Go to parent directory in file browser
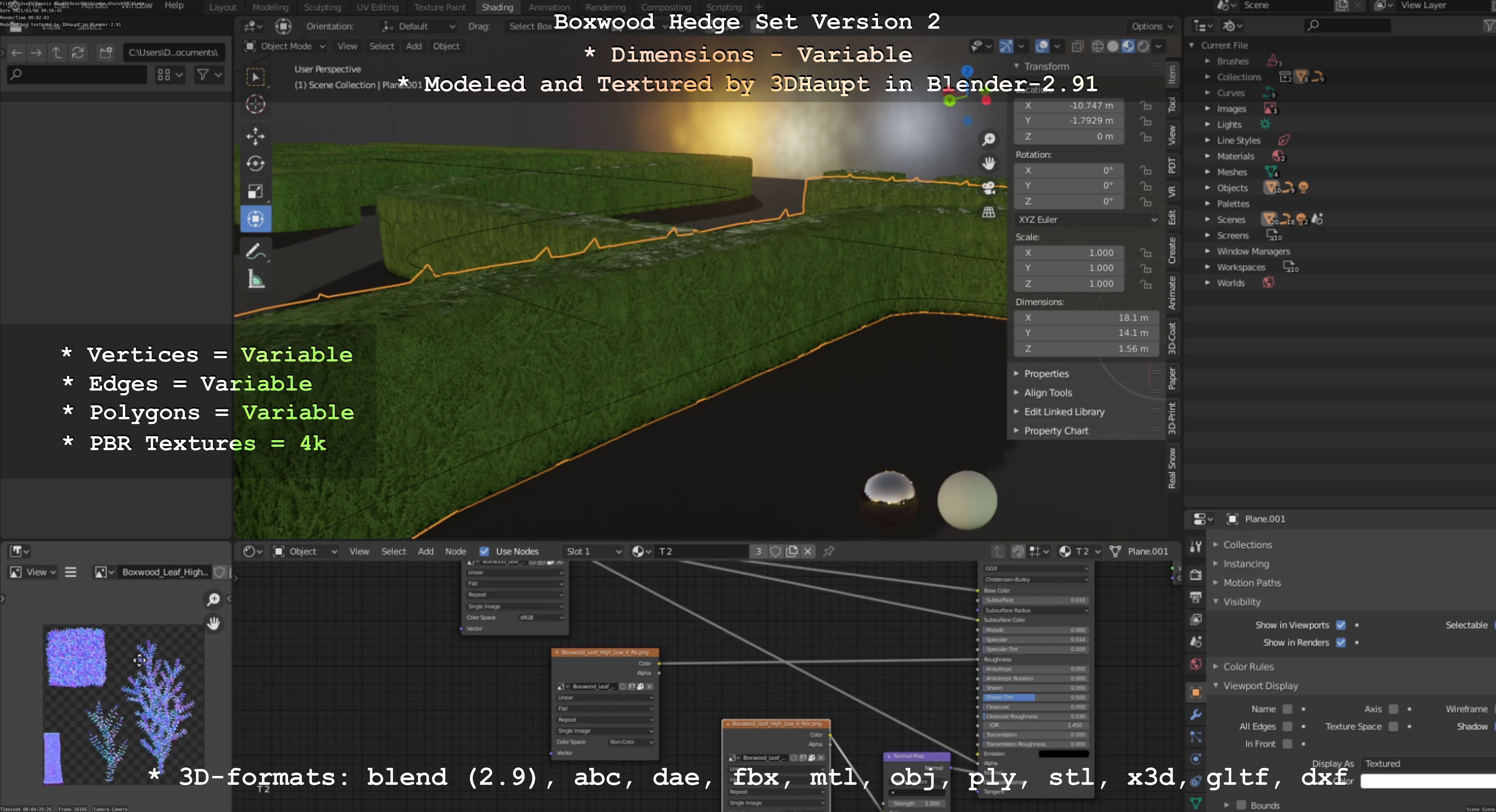 pos(57,53)
